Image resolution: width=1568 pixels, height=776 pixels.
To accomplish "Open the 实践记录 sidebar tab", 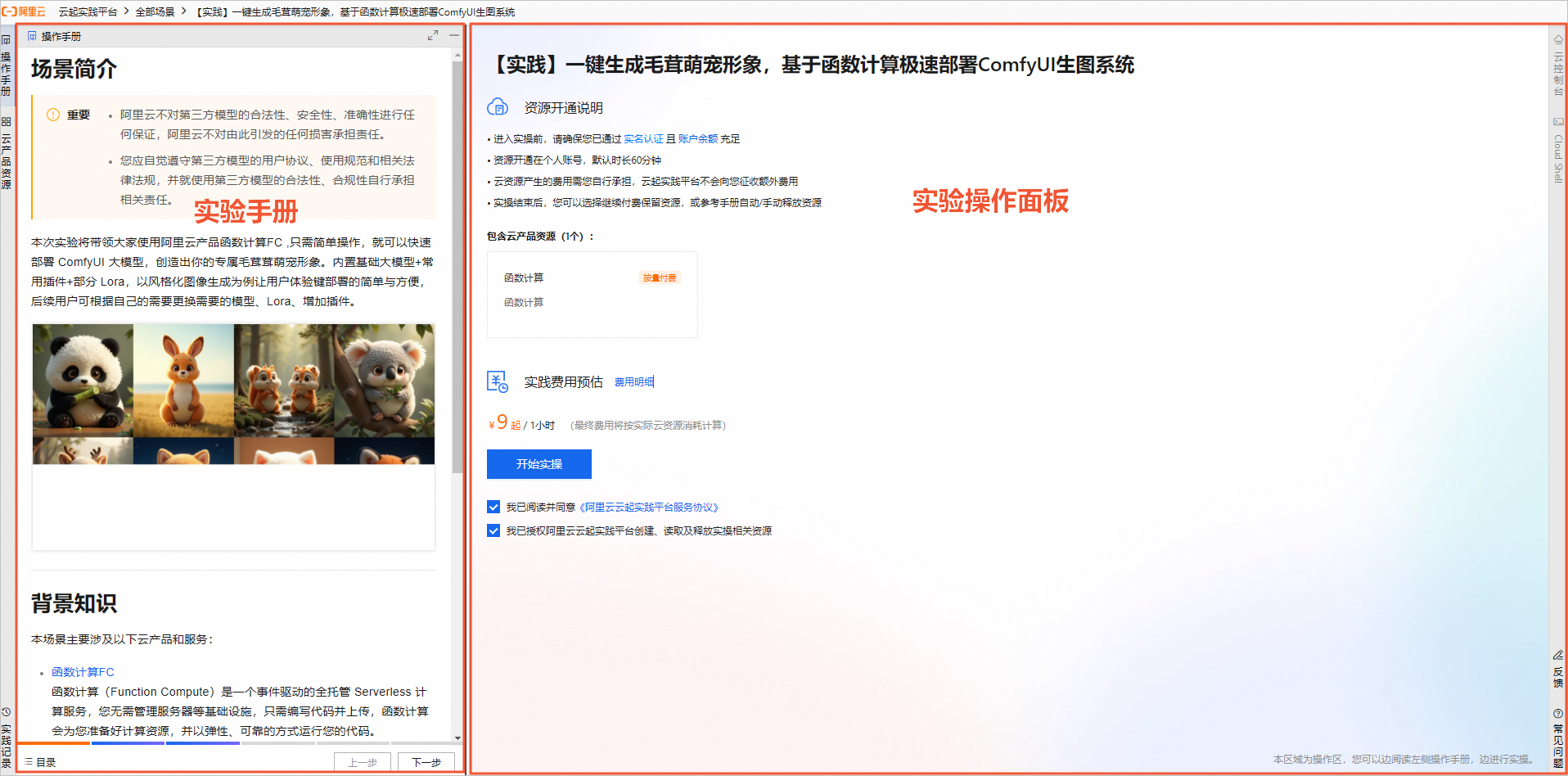I will 6,738.
